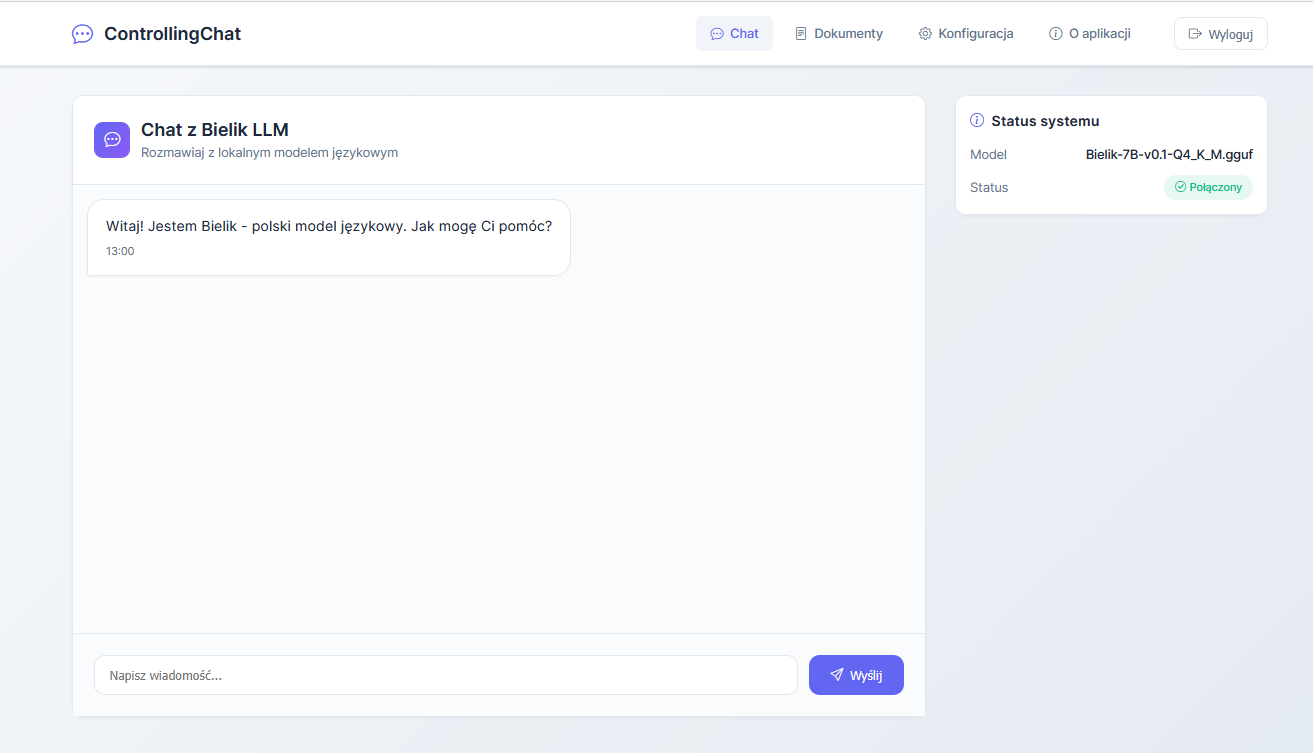Open the Dokumenty page
This screenshot has height=753, width=1313.
(839, 34)
